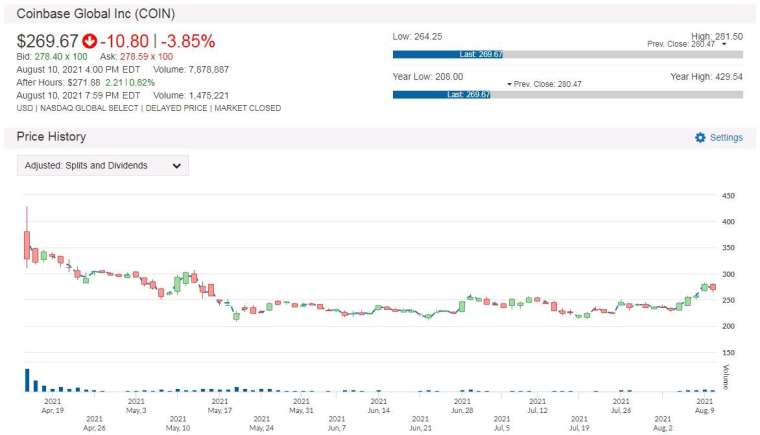Click the tallest volume bar at chart start
Image resolution: width=760 pixels, height=435 pixels.
(x=27, y=380)
